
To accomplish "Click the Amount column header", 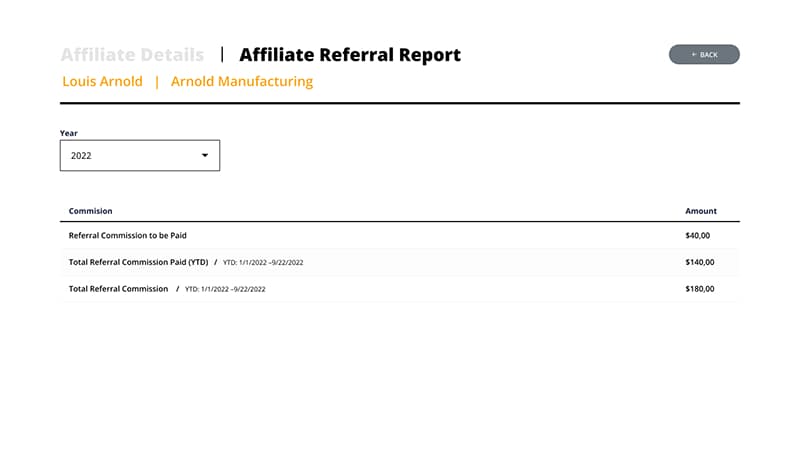I will click(700, 211).
